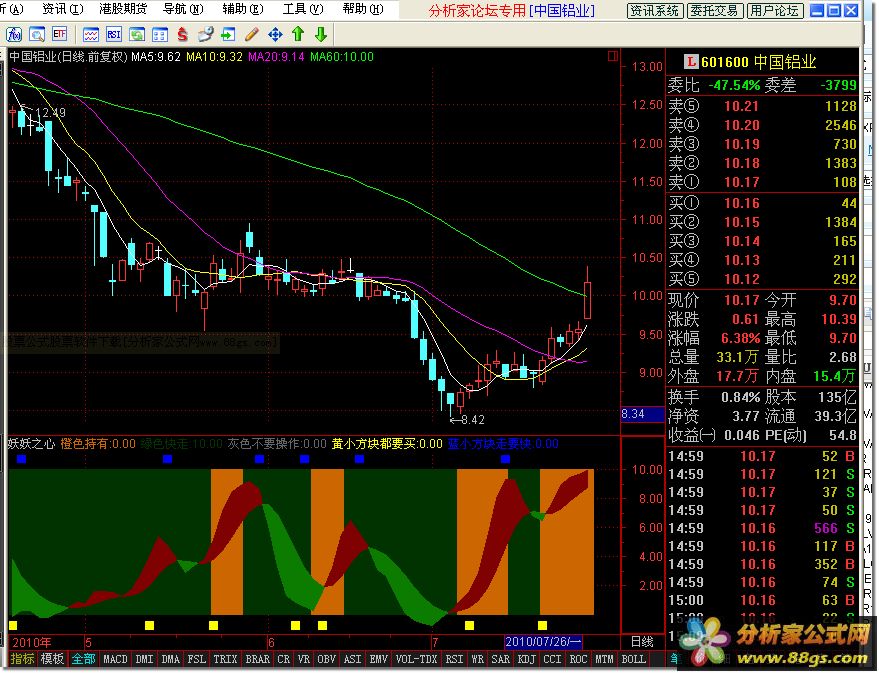
Task: Select the RSI tab in bottom bar
Action: click(454, 659)
